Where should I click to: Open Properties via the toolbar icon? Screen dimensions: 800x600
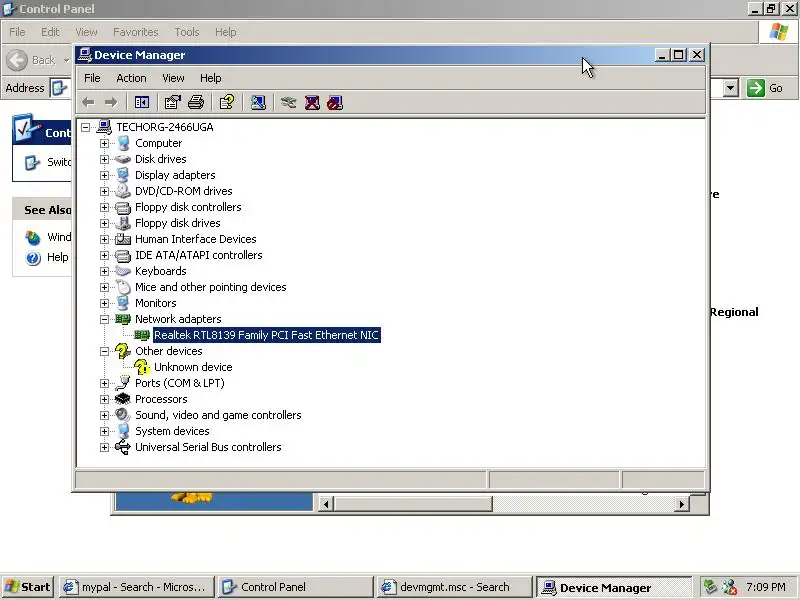click(172, 103)
